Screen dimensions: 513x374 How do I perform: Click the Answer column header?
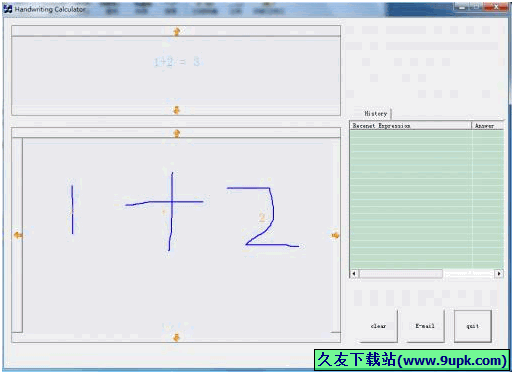487,126
